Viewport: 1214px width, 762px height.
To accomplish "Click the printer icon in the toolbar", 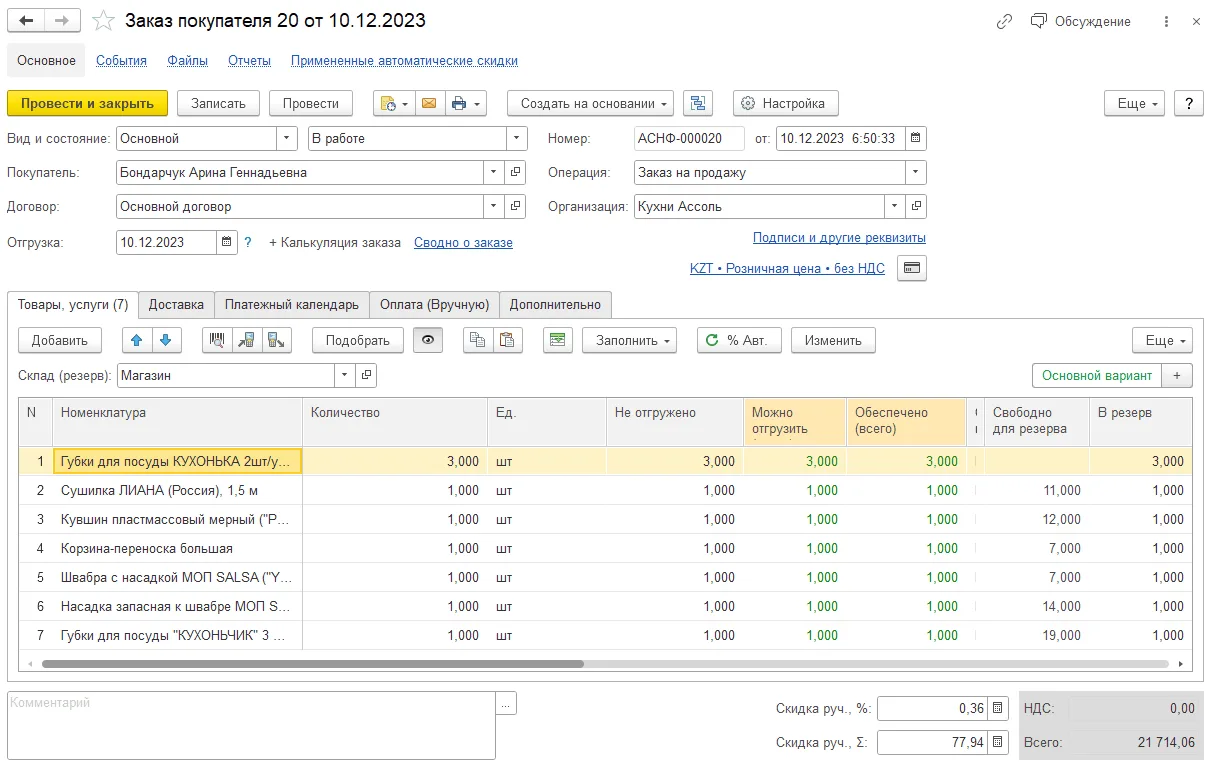I will point(465,103).
